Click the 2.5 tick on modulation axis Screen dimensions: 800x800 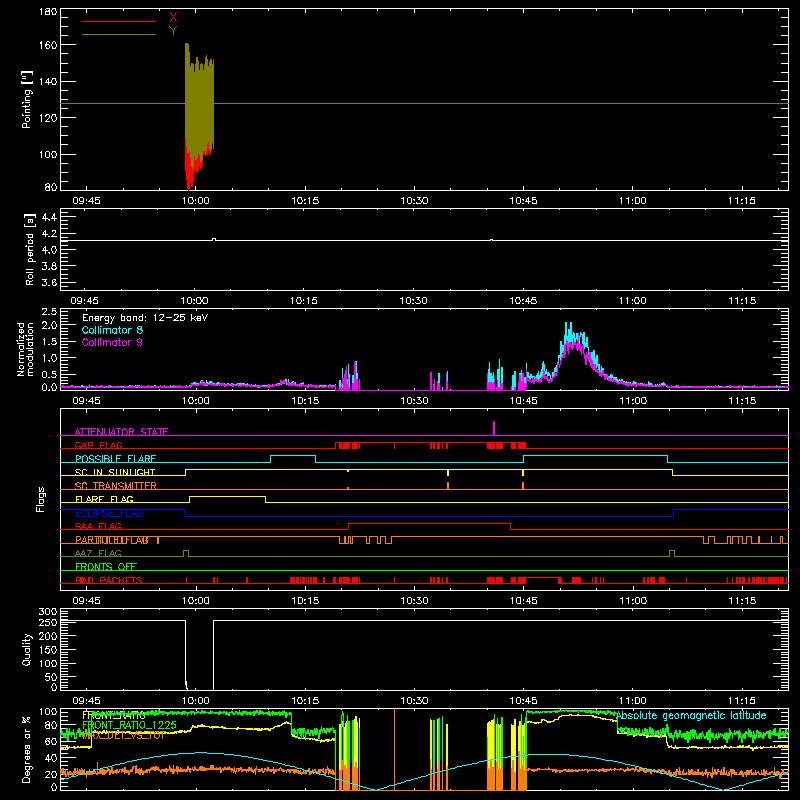[49, 312]
